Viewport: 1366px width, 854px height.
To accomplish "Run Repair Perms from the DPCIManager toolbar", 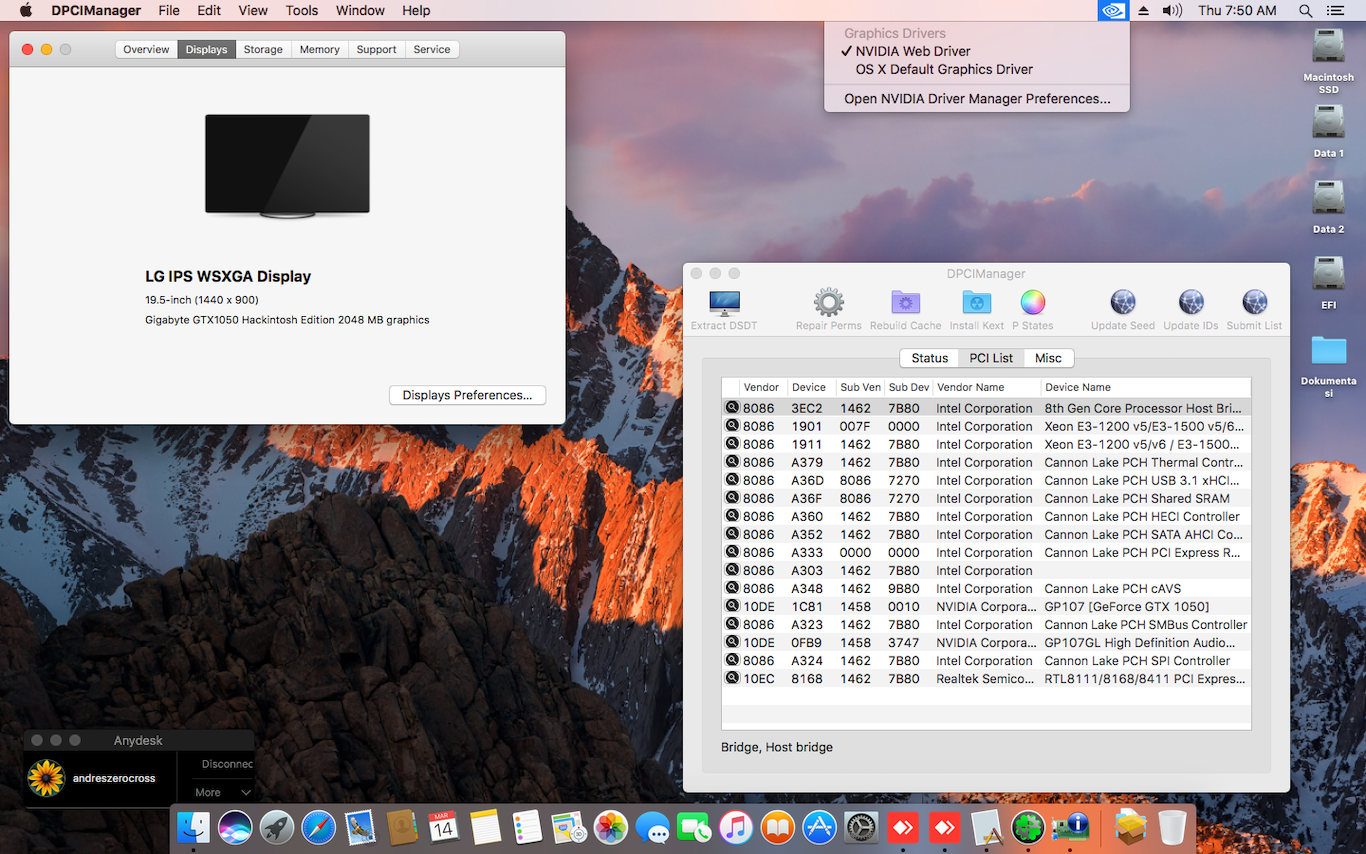I will tap(828, 303).
